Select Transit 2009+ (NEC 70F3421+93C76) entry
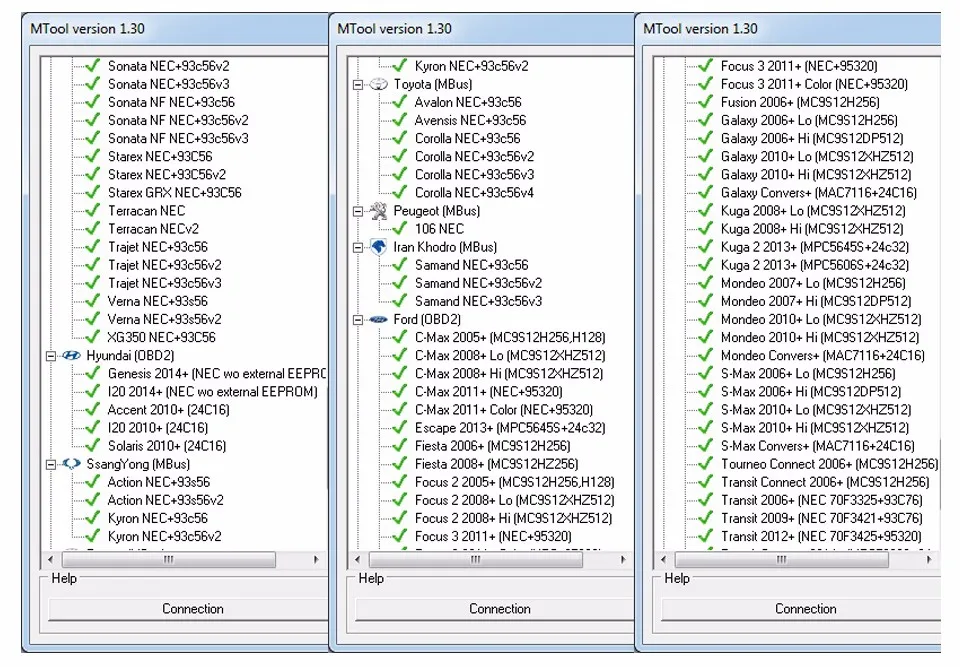The image size is (960, 667). tap(822, 518)
